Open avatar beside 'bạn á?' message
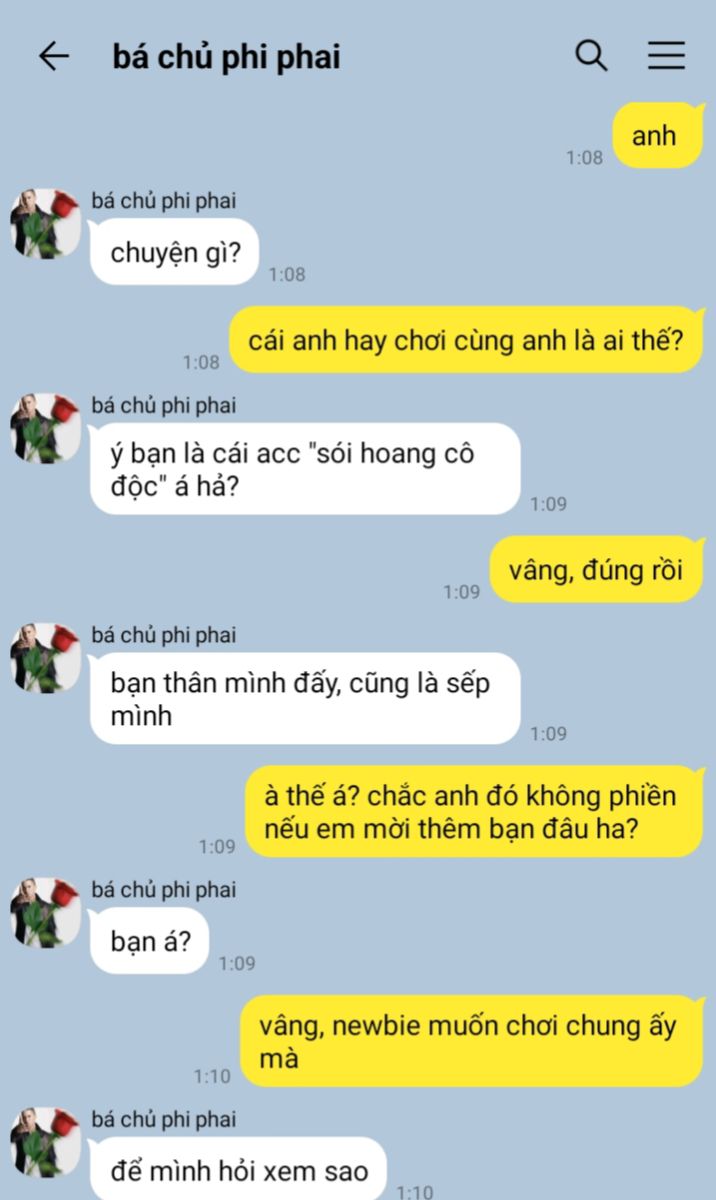The width and height of the screenshot is (716, 1200). 45,913
